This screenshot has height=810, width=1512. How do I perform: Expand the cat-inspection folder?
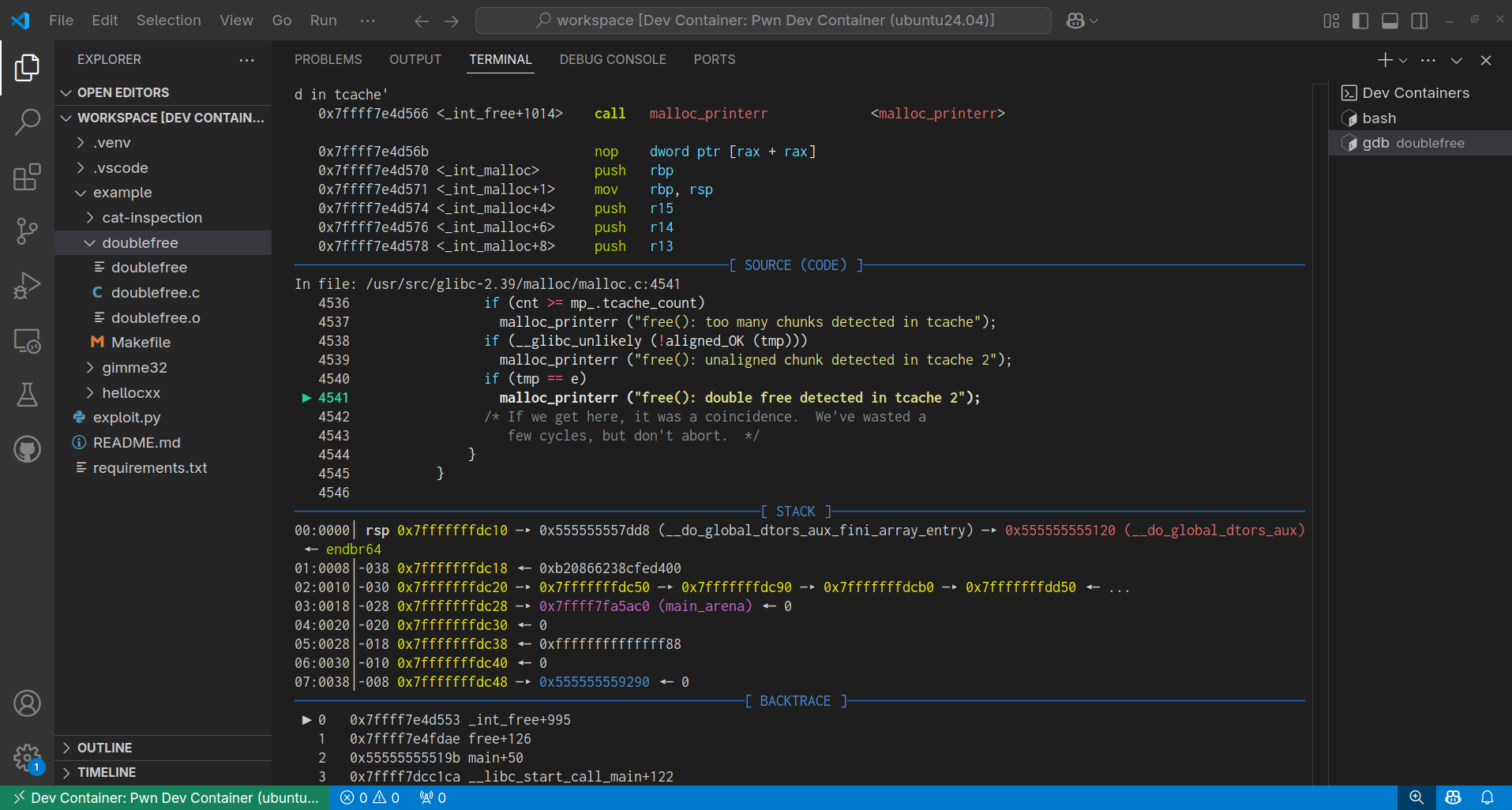pos(152,218)
